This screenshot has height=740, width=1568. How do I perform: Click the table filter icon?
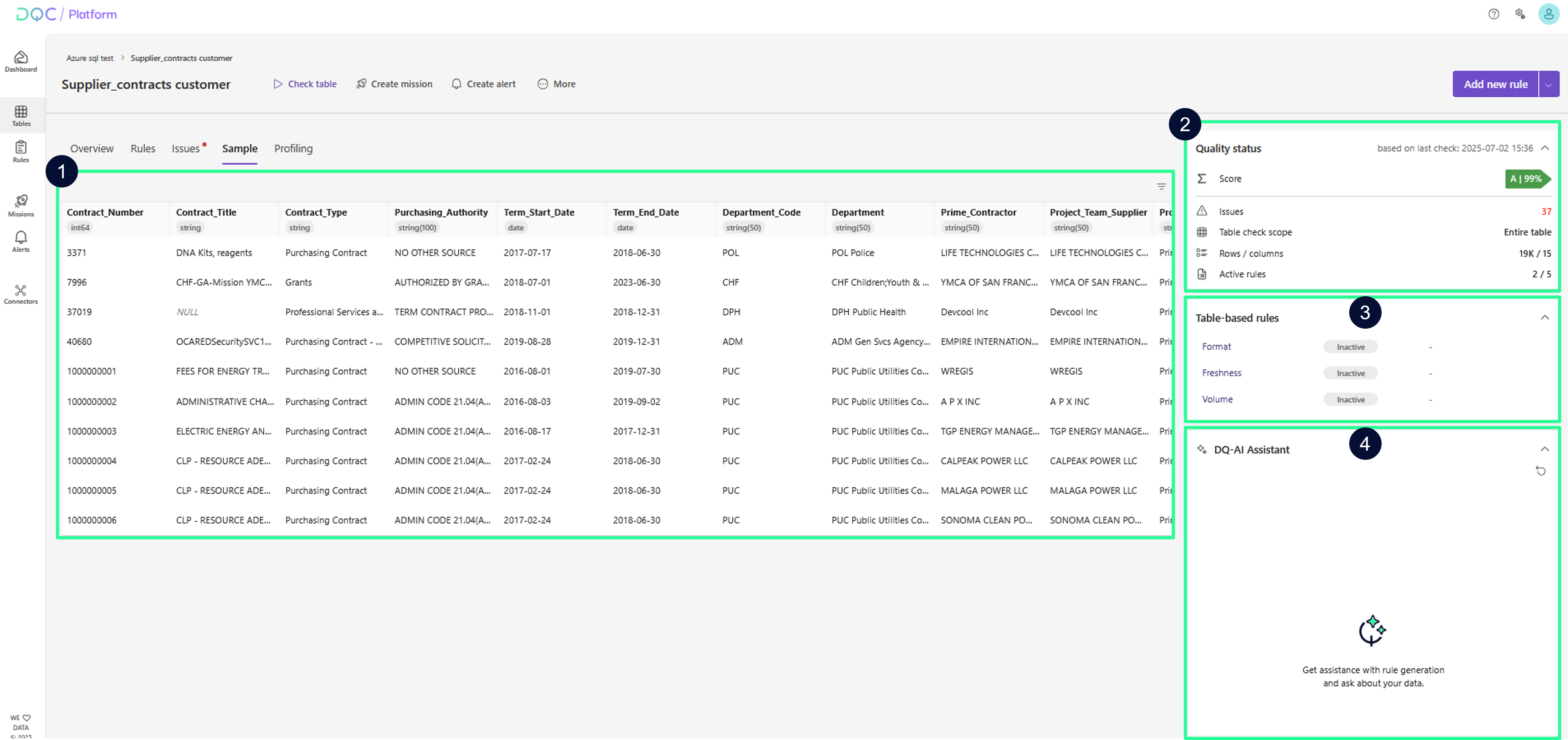click(x=1161, y=186)
